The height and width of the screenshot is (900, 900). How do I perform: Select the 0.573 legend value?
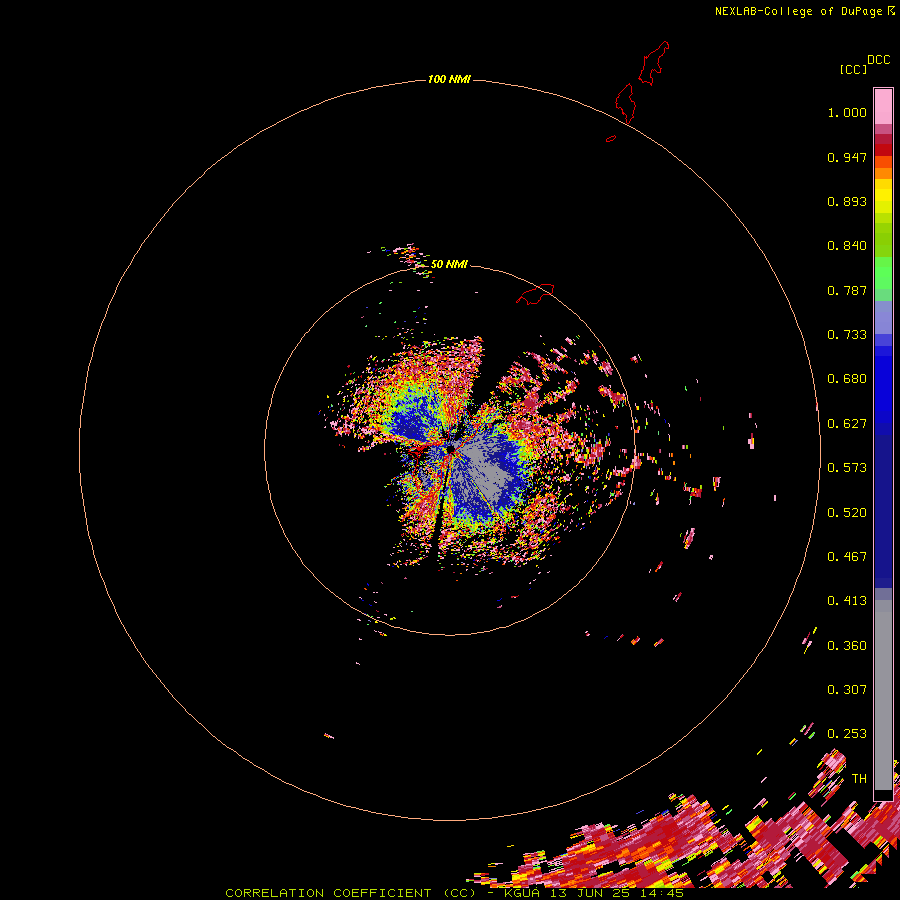(847, 468)
